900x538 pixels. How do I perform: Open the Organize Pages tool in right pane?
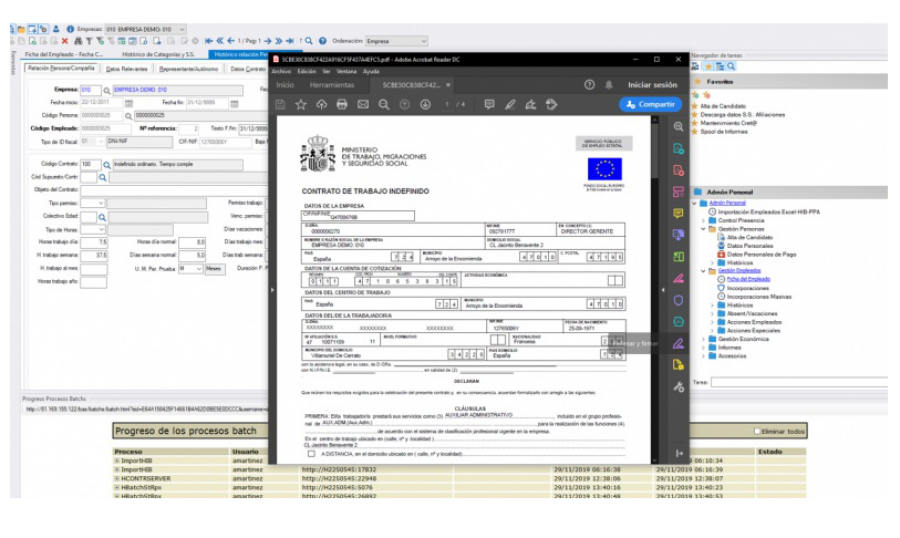678,192
